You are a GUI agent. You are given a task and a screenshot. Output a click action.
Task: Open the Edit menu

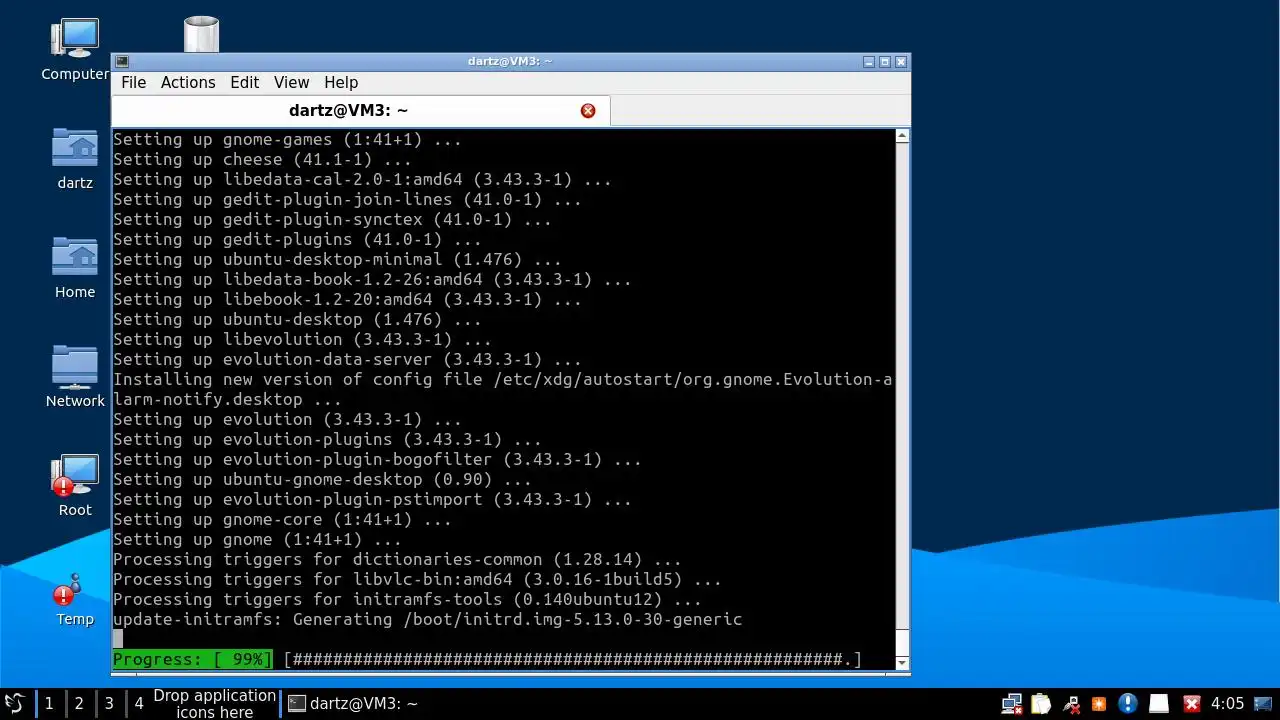point(244,82)
